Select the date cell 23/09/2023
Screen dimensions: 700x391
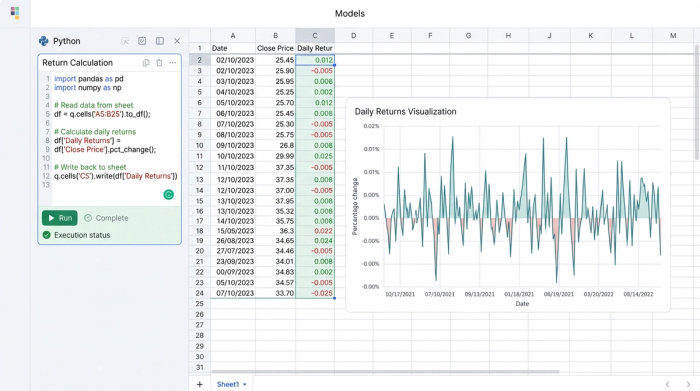[x=233, y=262]
